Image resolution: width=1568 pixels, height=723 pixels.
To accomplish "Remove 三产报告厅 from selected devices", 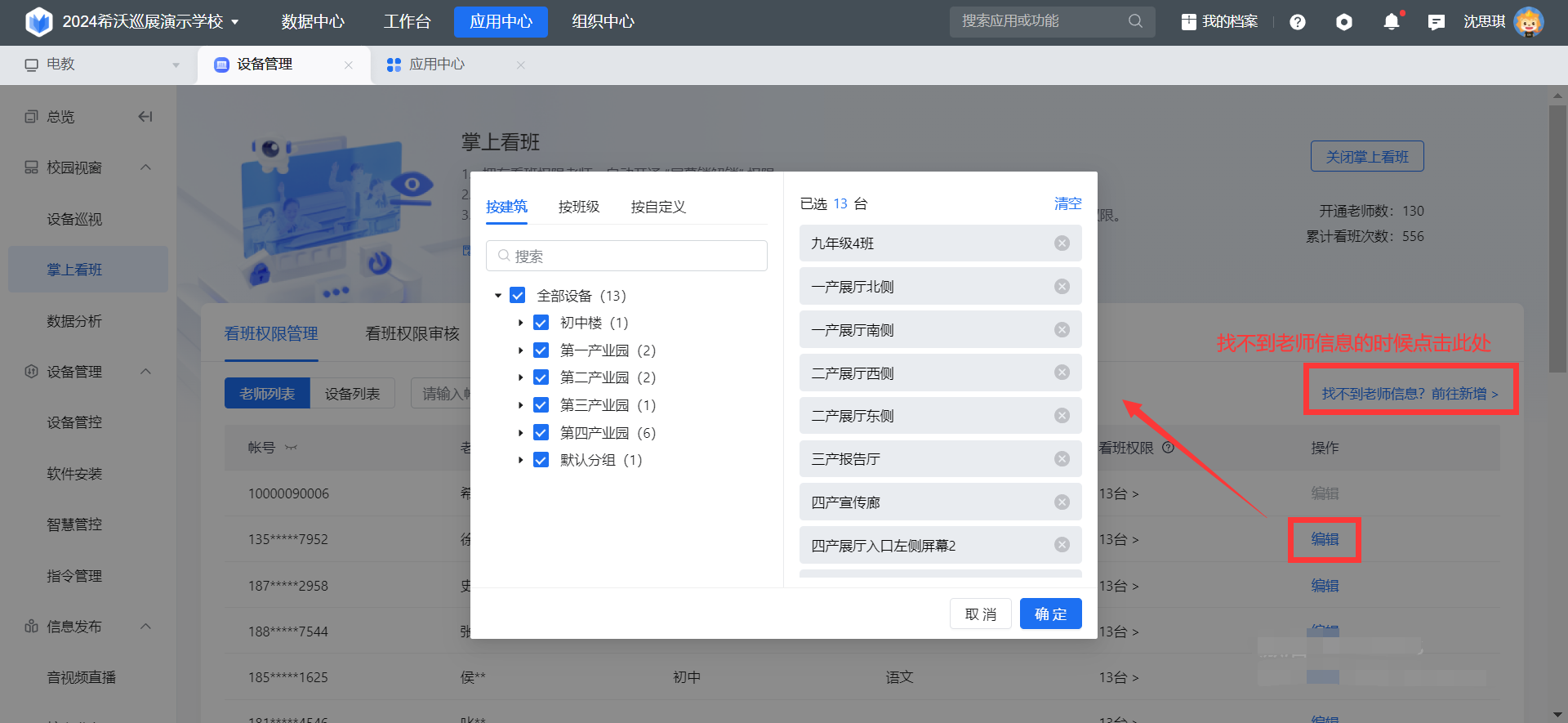I will [1062, 459].
